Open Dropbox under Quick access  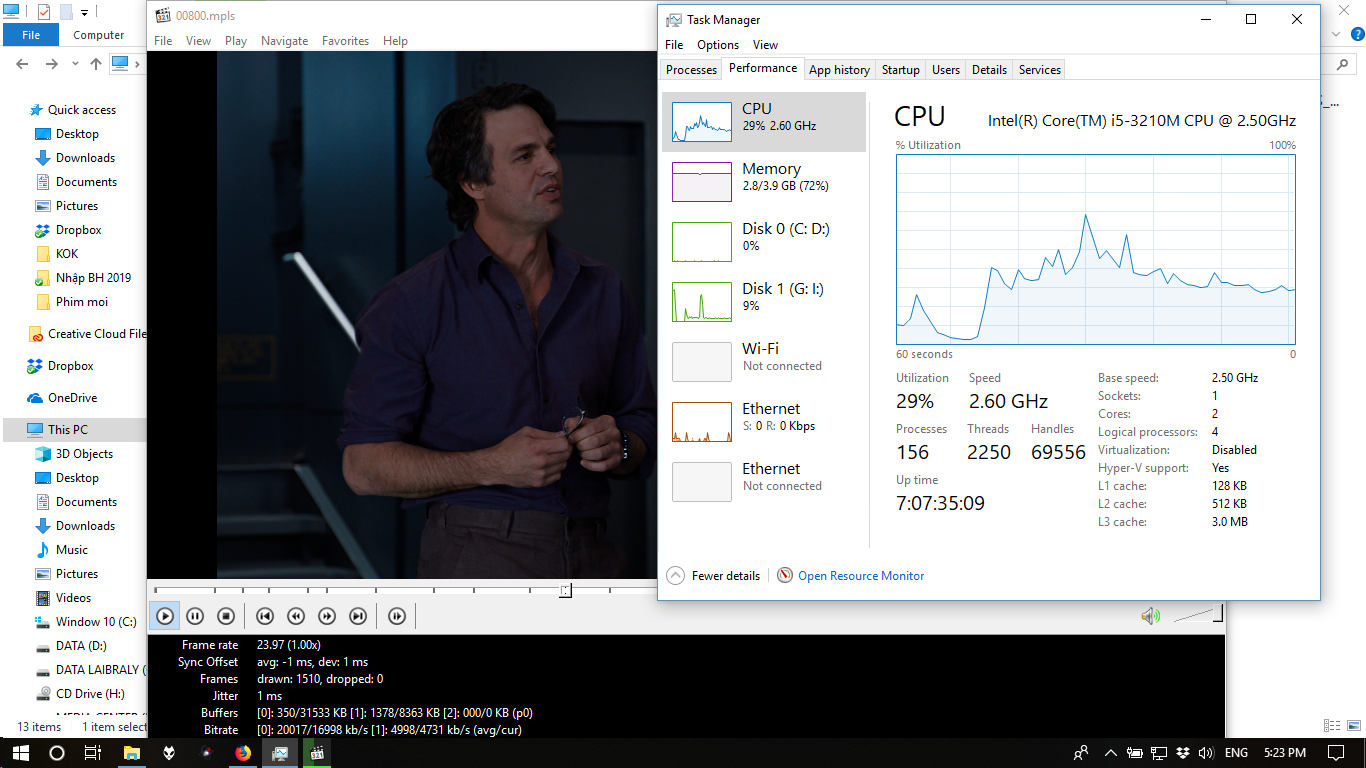79,230
